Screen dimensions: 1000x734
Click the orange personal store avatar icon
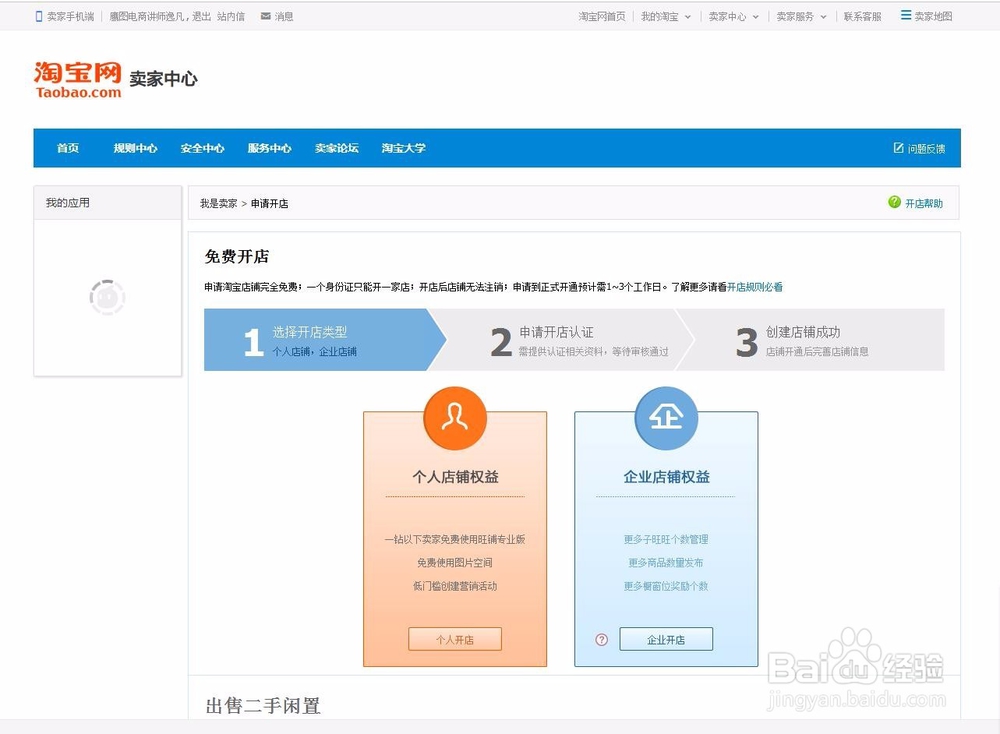[x=455, y=418]
